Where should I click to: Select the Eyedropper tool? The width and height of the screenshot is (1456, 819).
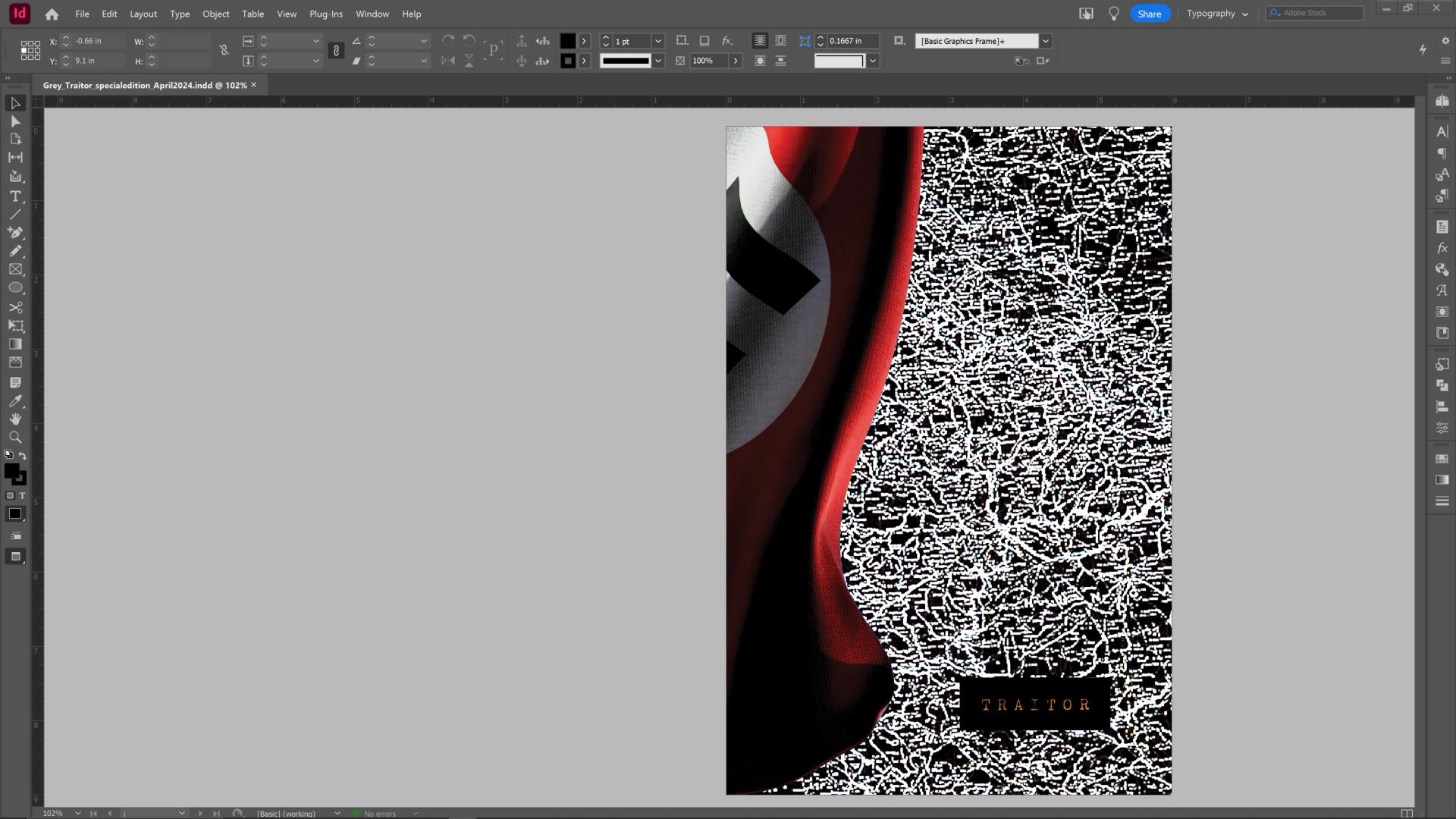[15, 400]
